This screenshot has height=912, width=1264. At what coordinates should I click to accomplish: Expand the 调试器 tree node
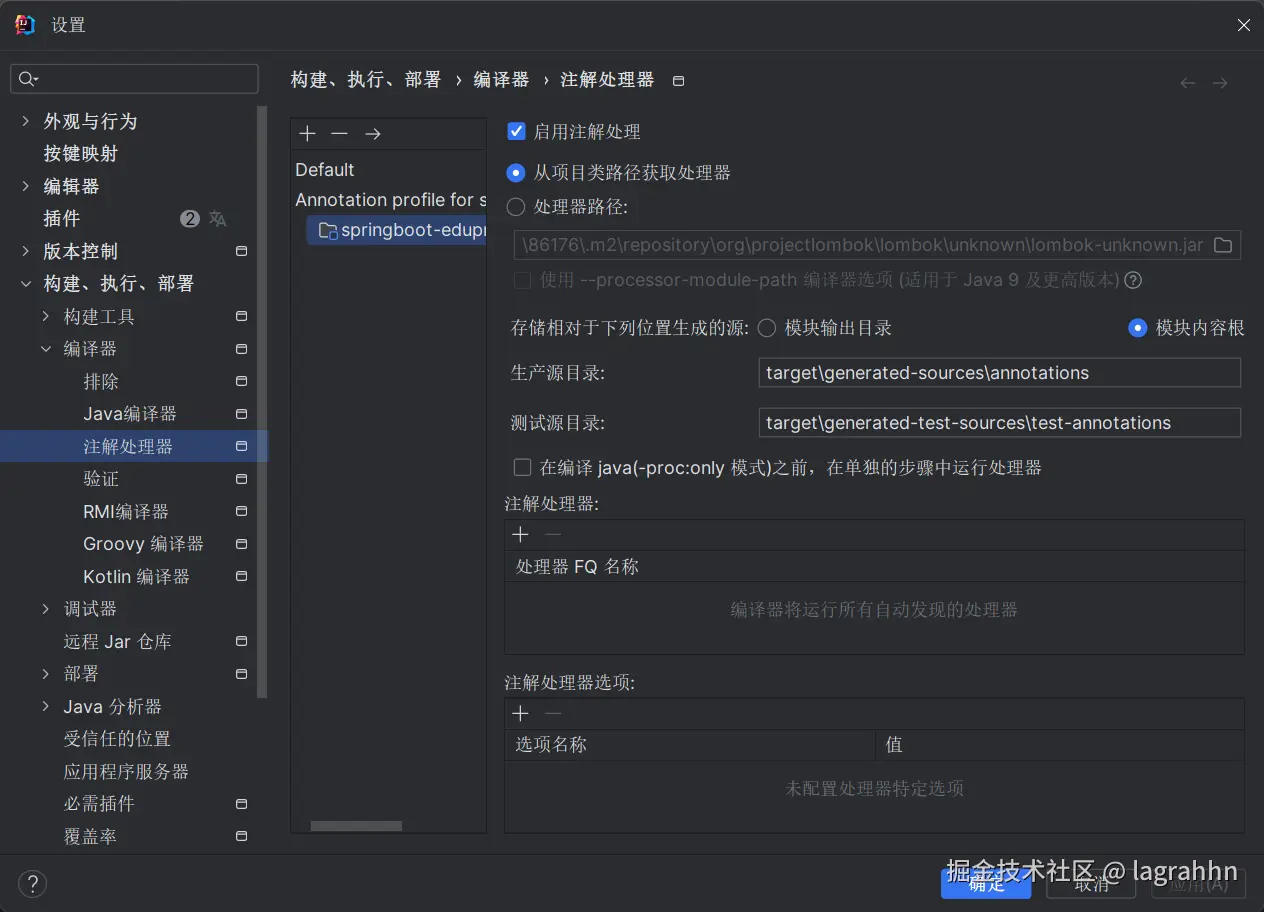tap(46, 608)
